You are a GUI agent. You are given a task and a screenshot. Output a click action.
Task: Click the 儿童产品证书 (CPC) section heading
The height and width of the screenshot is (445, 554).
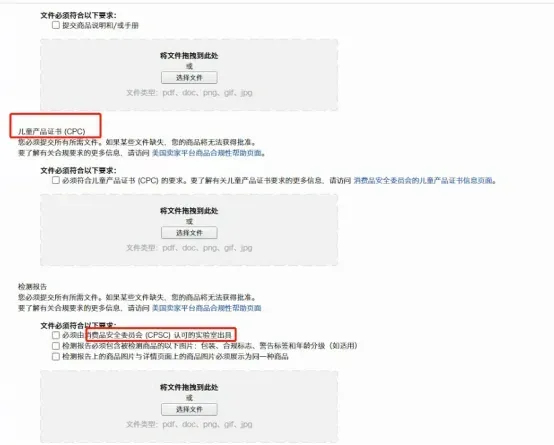(x=52, y=131)
